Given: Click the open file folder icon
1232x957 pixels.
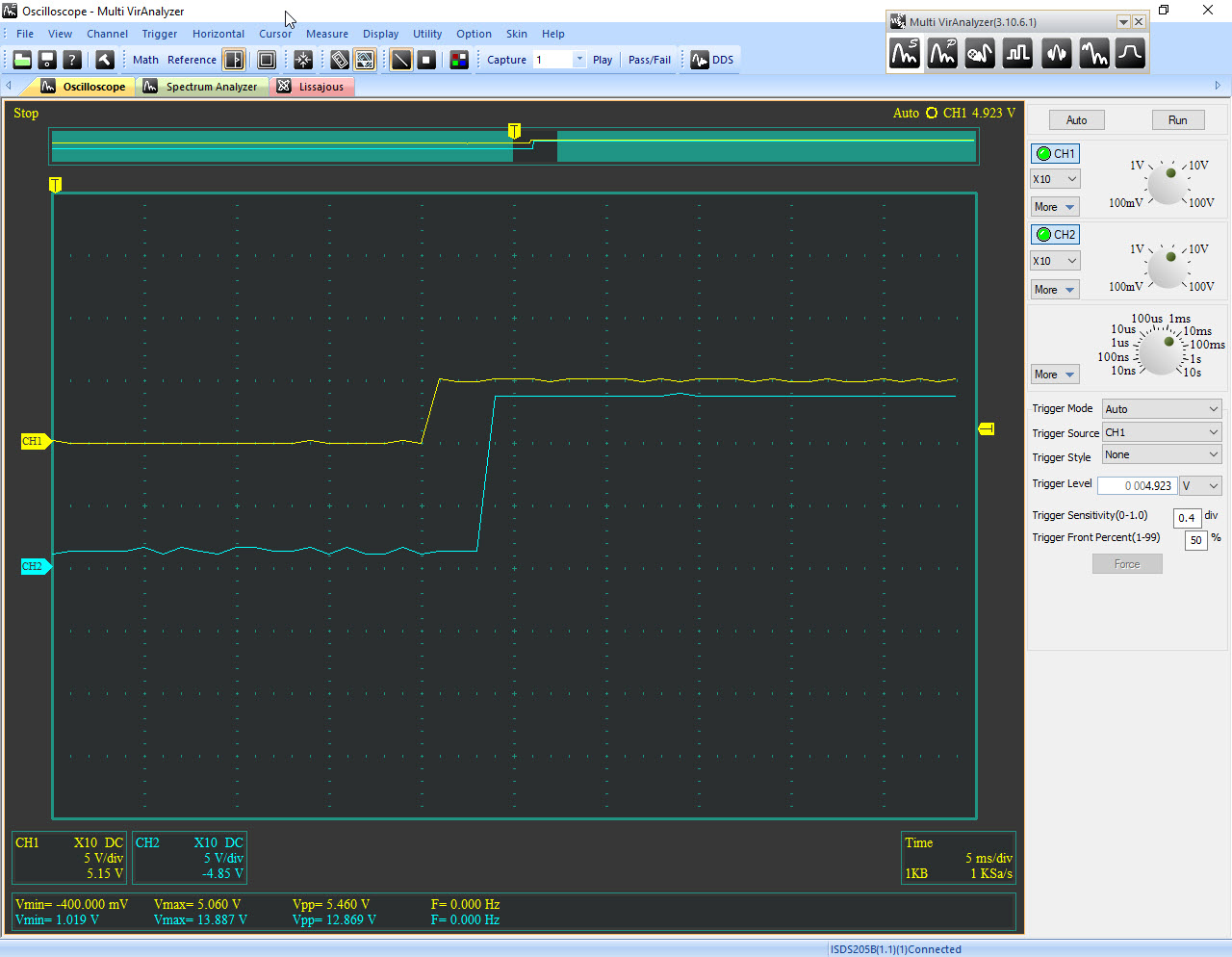Looking at the screenshot, I should (22, 60).
